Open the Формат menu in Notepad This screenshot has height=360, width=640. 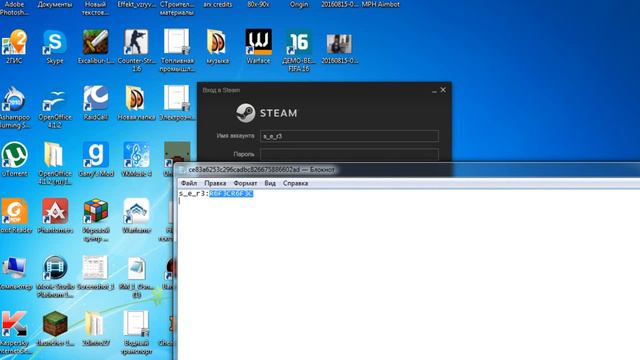click(x=245, y=183)
